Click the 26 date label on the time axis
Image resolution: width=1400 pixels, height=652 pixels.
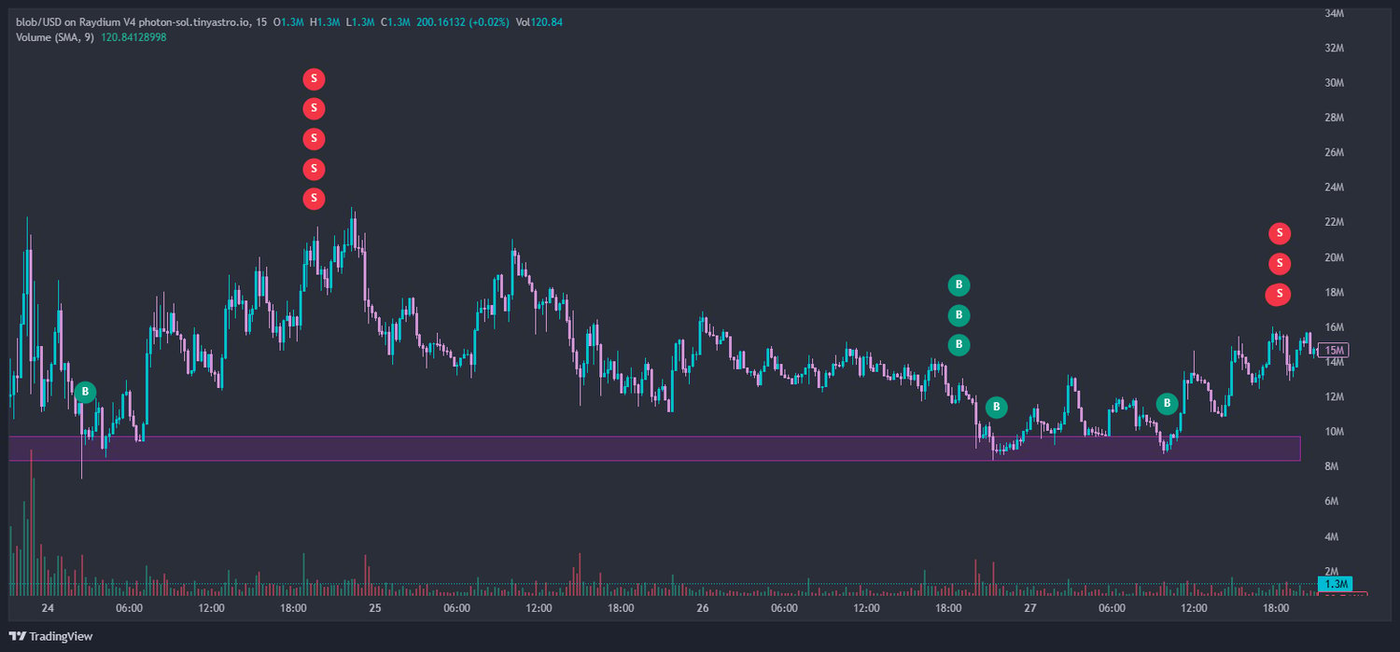(702, 608)
